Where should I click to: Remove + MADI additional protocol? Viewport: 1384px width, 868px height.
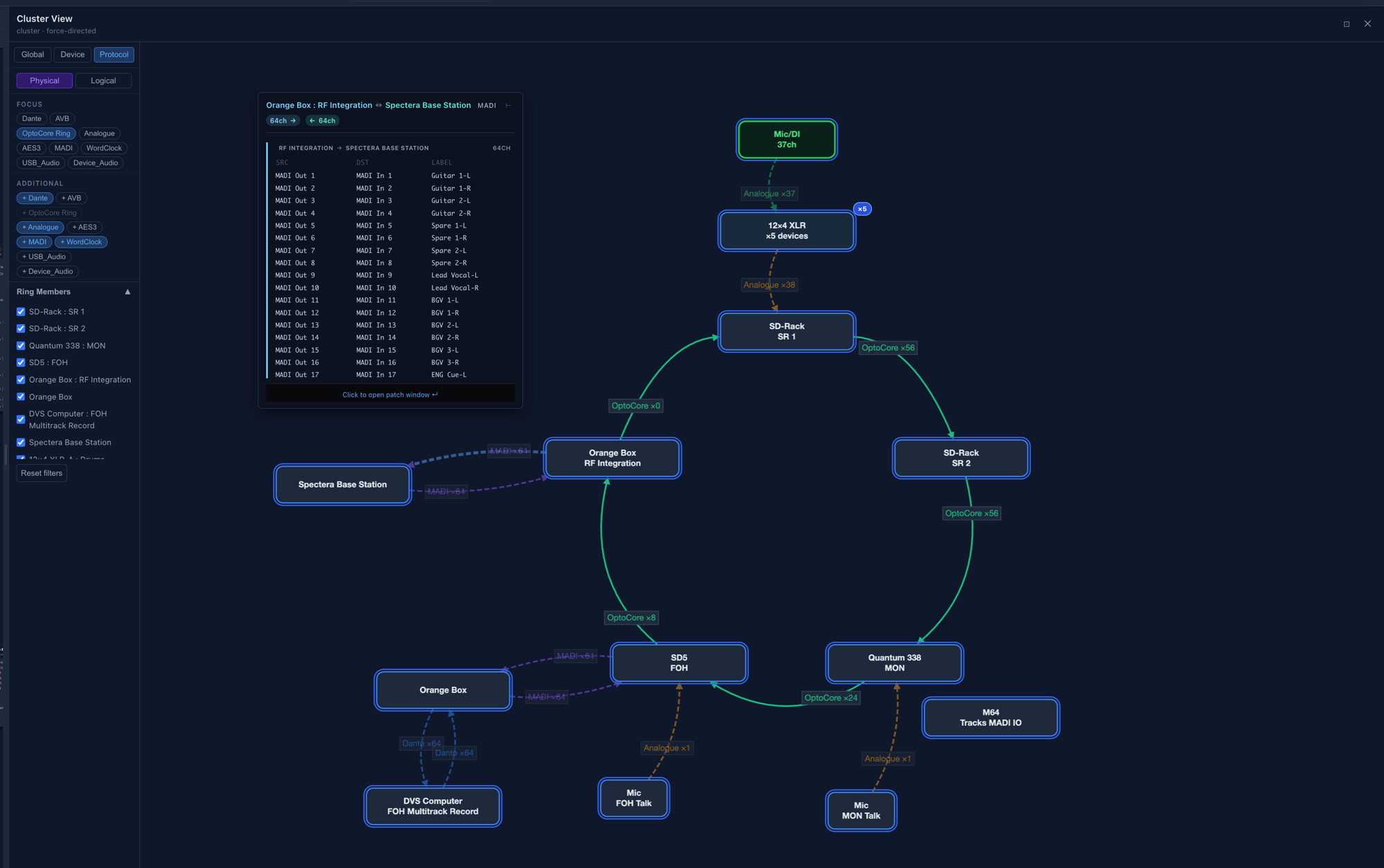click(x=35, y=242)
